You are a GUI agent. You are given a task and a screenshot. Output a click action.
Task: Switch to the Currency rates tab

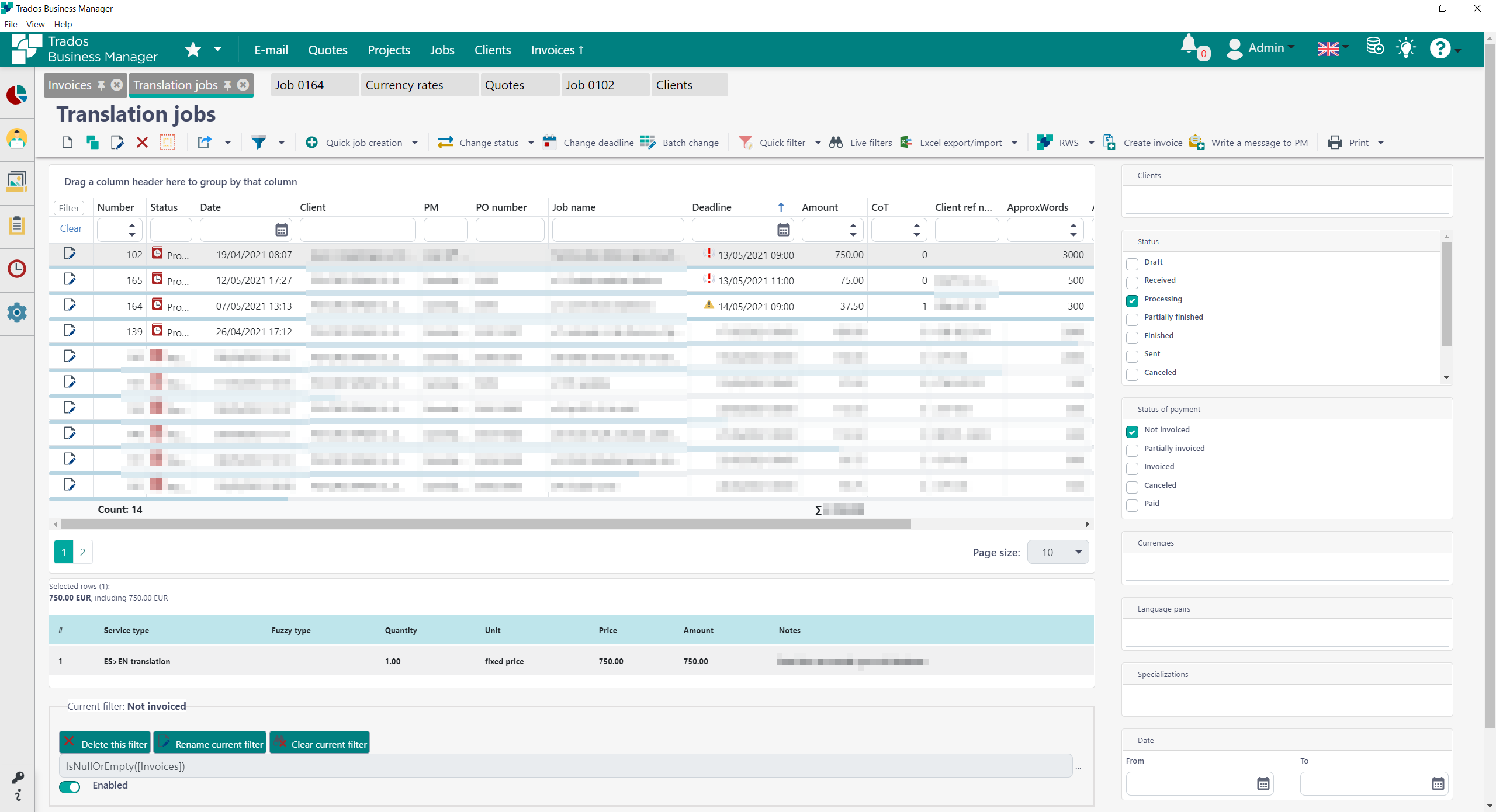[404, 85]
